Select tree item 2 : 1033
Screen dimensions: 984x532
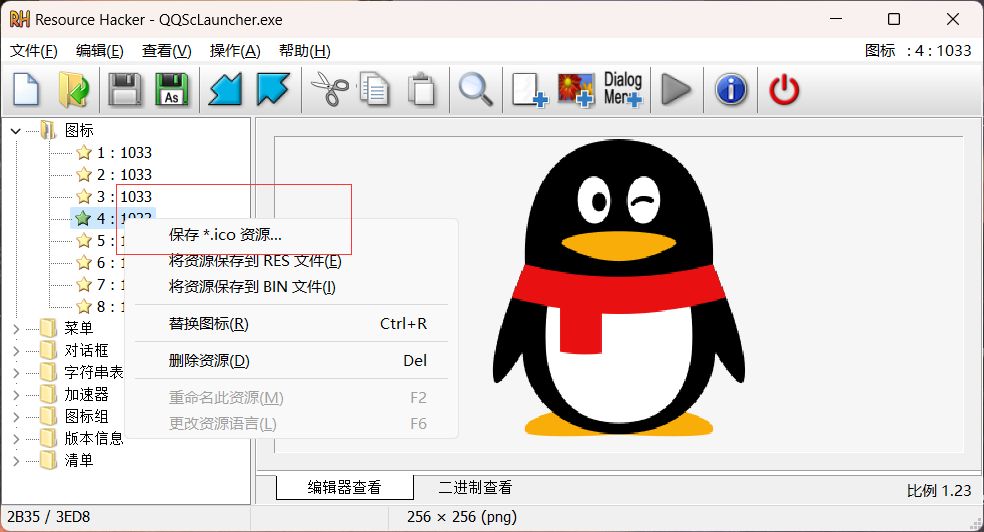click(124, 174)
